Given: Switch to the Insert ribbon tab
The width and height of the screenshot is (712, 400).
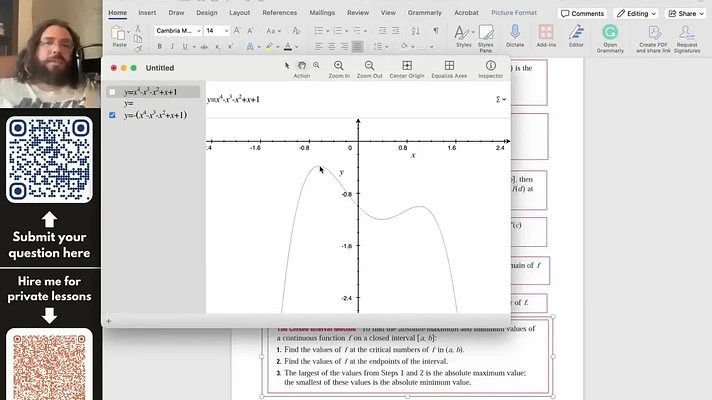Looking at the screenshot, I should tap(147, 13).
